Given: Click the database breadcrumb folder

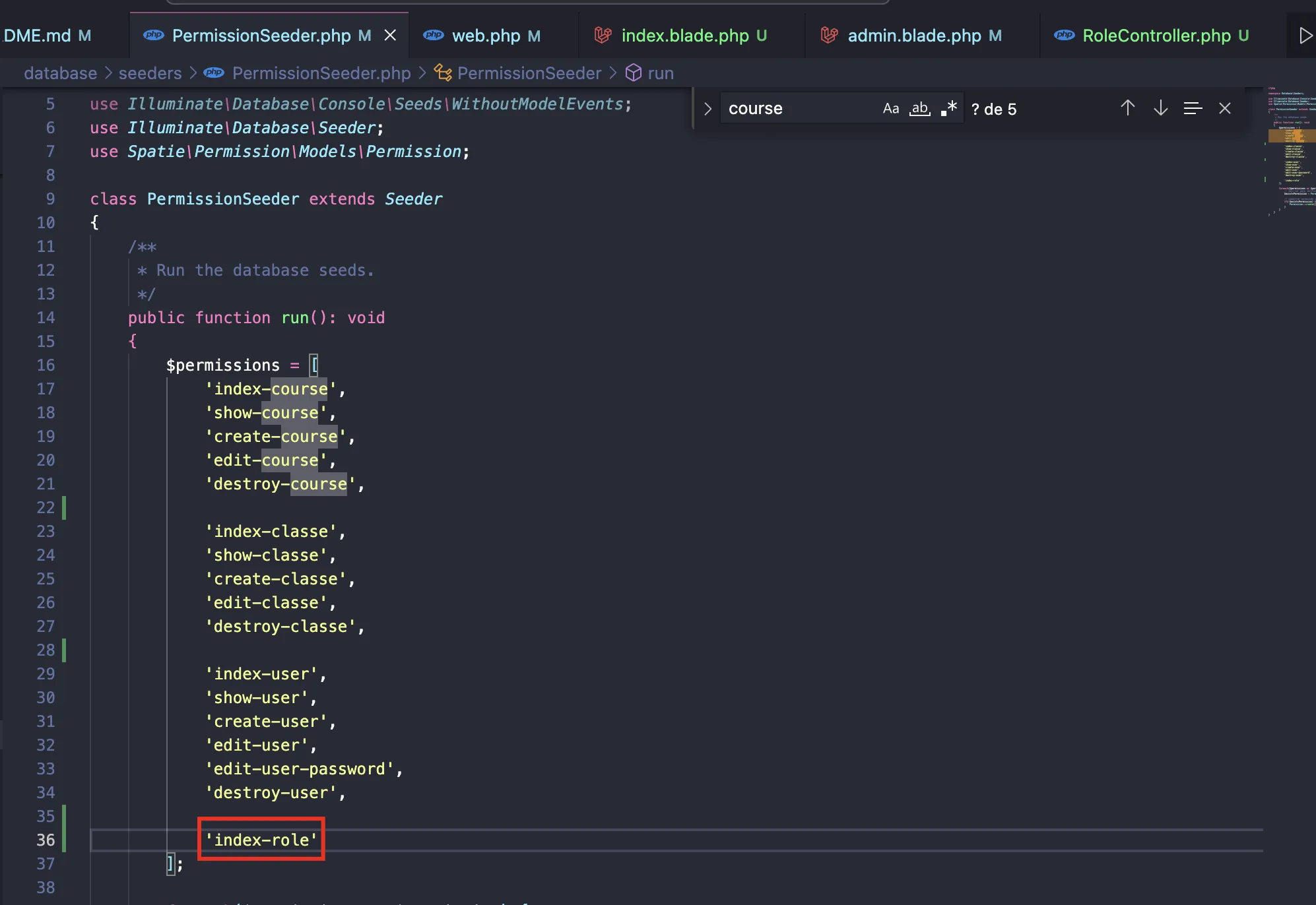Looking at the screenshot, I should 60,73.
